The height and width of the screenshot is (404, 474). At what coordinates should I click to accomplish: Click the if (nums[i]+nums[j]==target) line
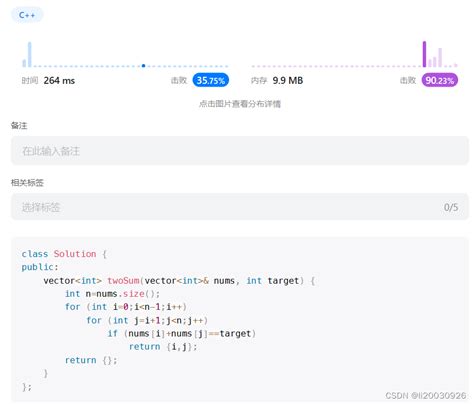[182, 334]
